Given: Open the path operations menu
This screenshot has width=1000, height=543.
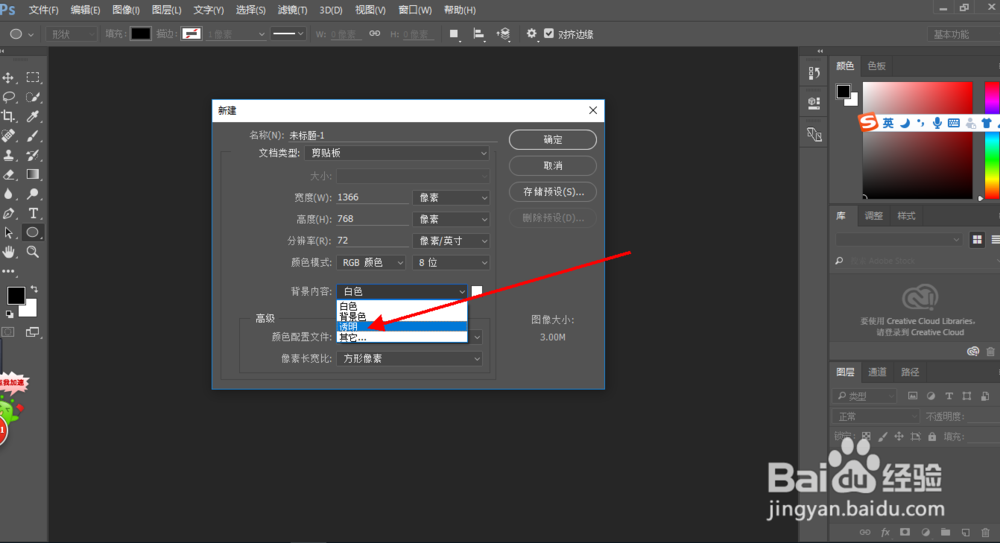Looking at the screenshot, I should click(x=453, y=34).
